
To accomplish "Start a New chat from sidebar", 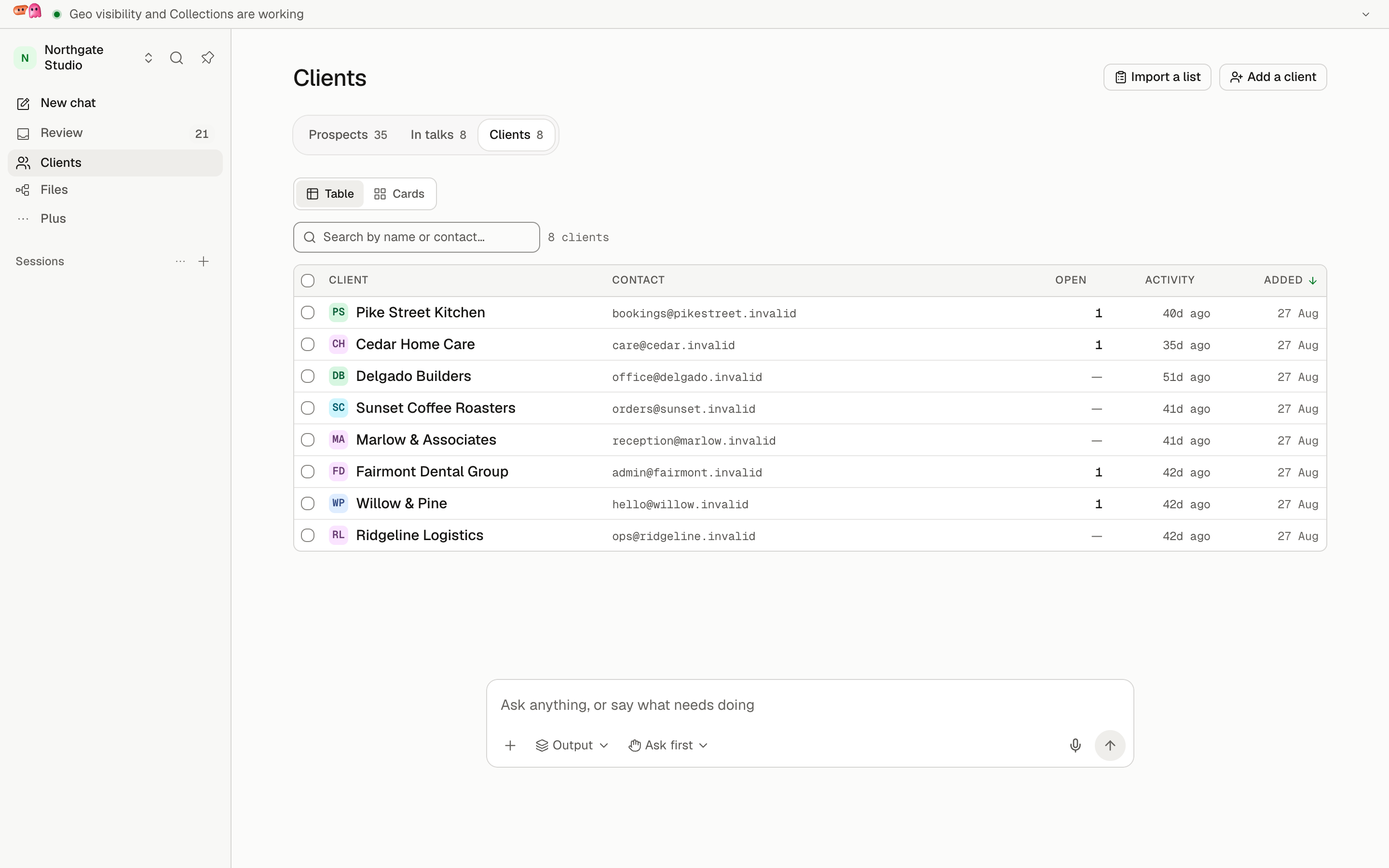I will [115, 103].
